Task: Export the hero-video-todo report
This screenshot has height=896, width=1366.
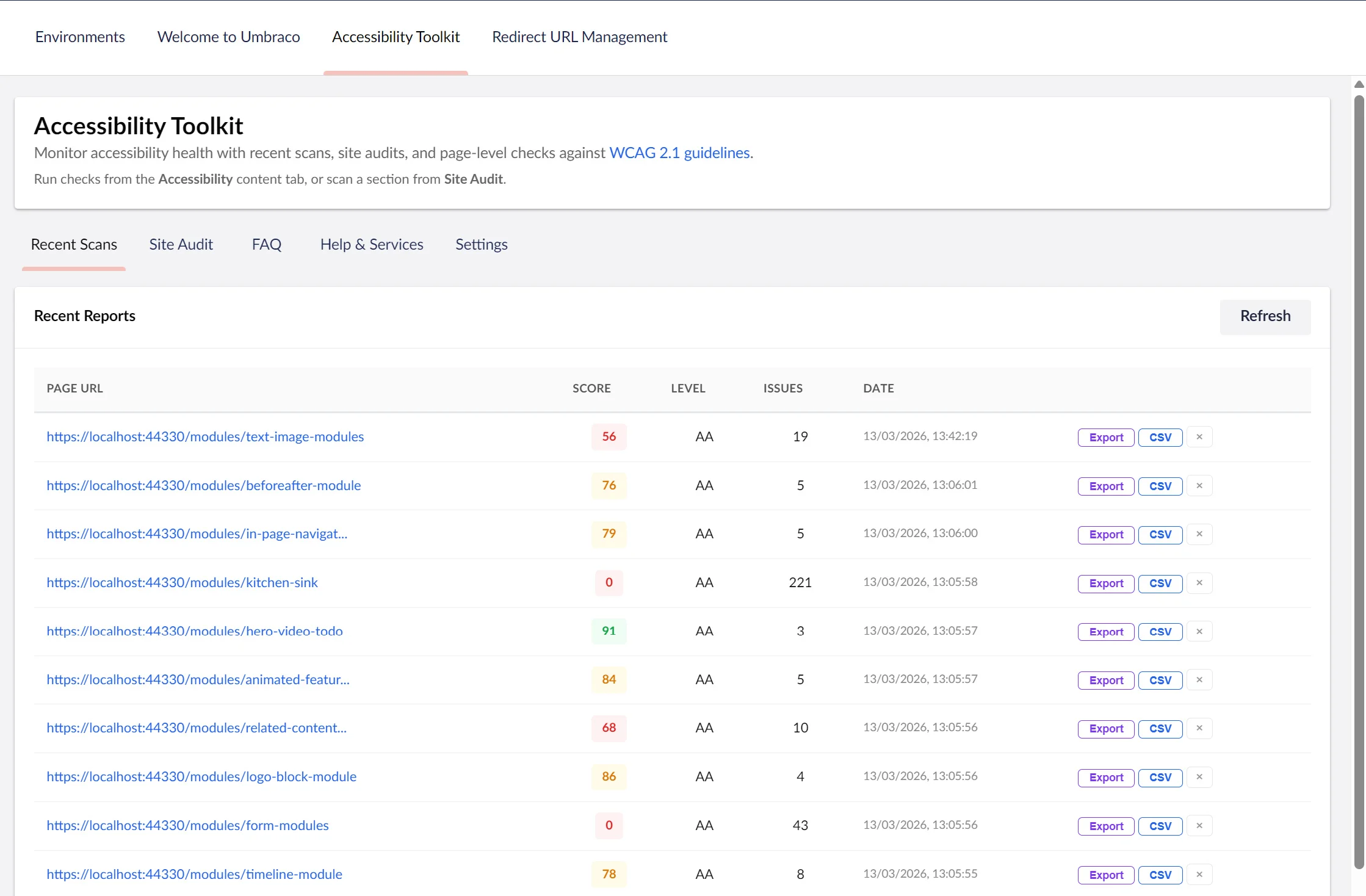Action: tap(1106, 632)
